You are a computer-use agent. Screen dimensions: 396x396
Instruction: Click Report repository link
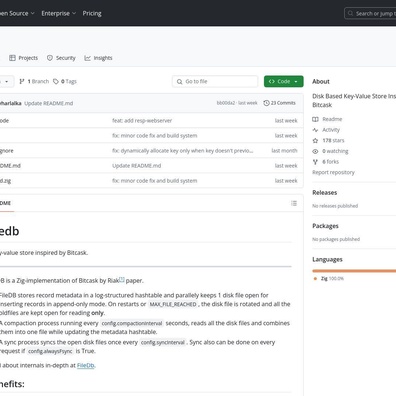pyautogui.click(x=333, y=172)
